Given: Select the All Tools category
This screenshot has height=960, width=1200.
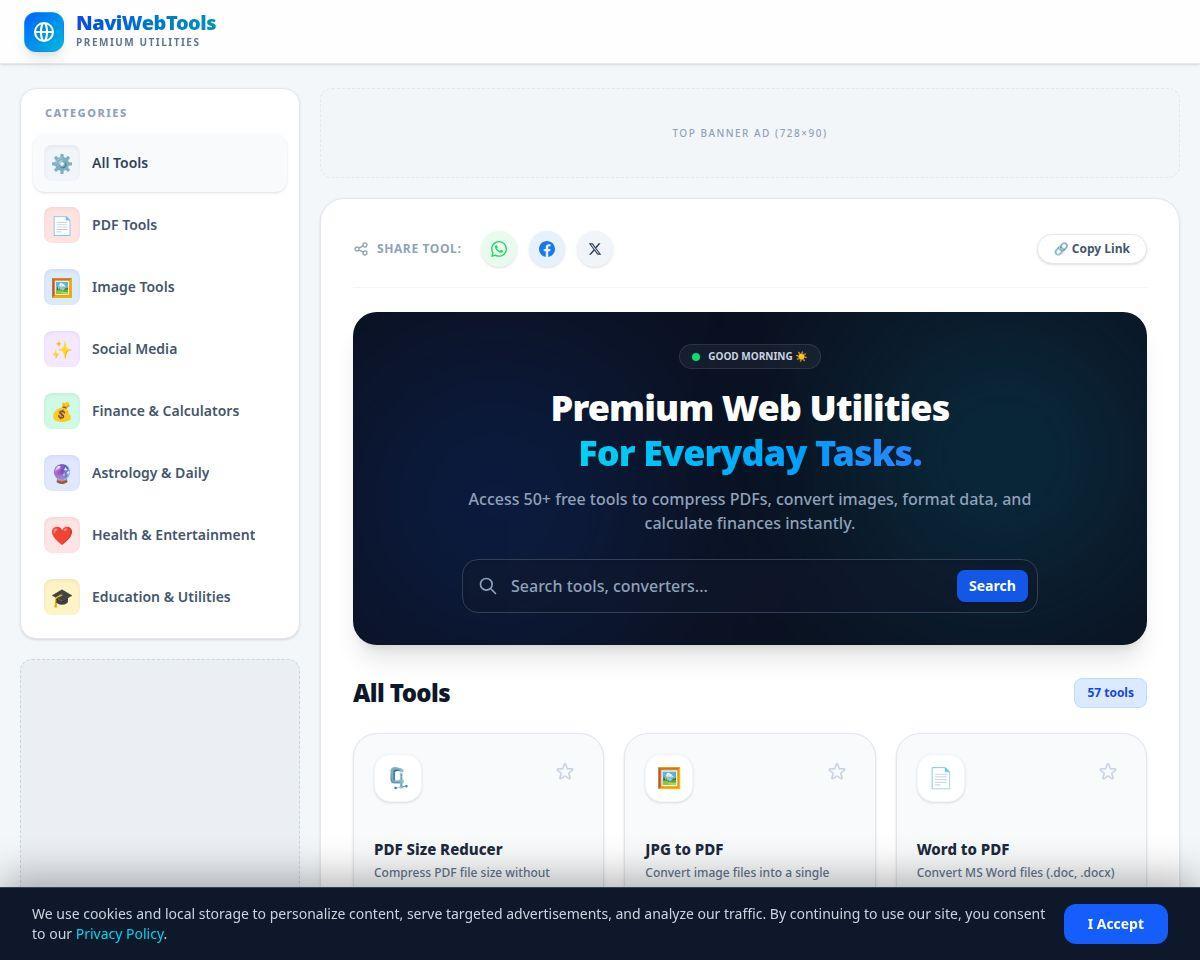Looking at the screenshot, I should coord(160,163).
